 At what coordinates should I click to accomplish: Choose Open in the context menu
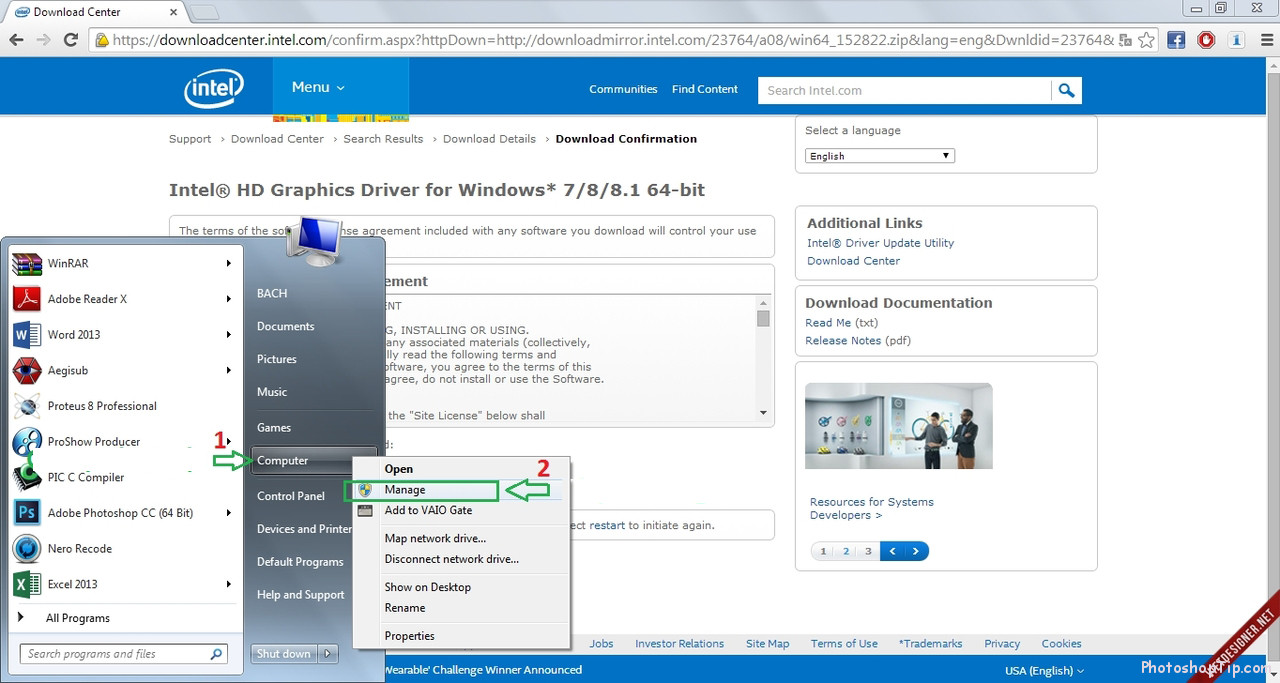point(462,468)
